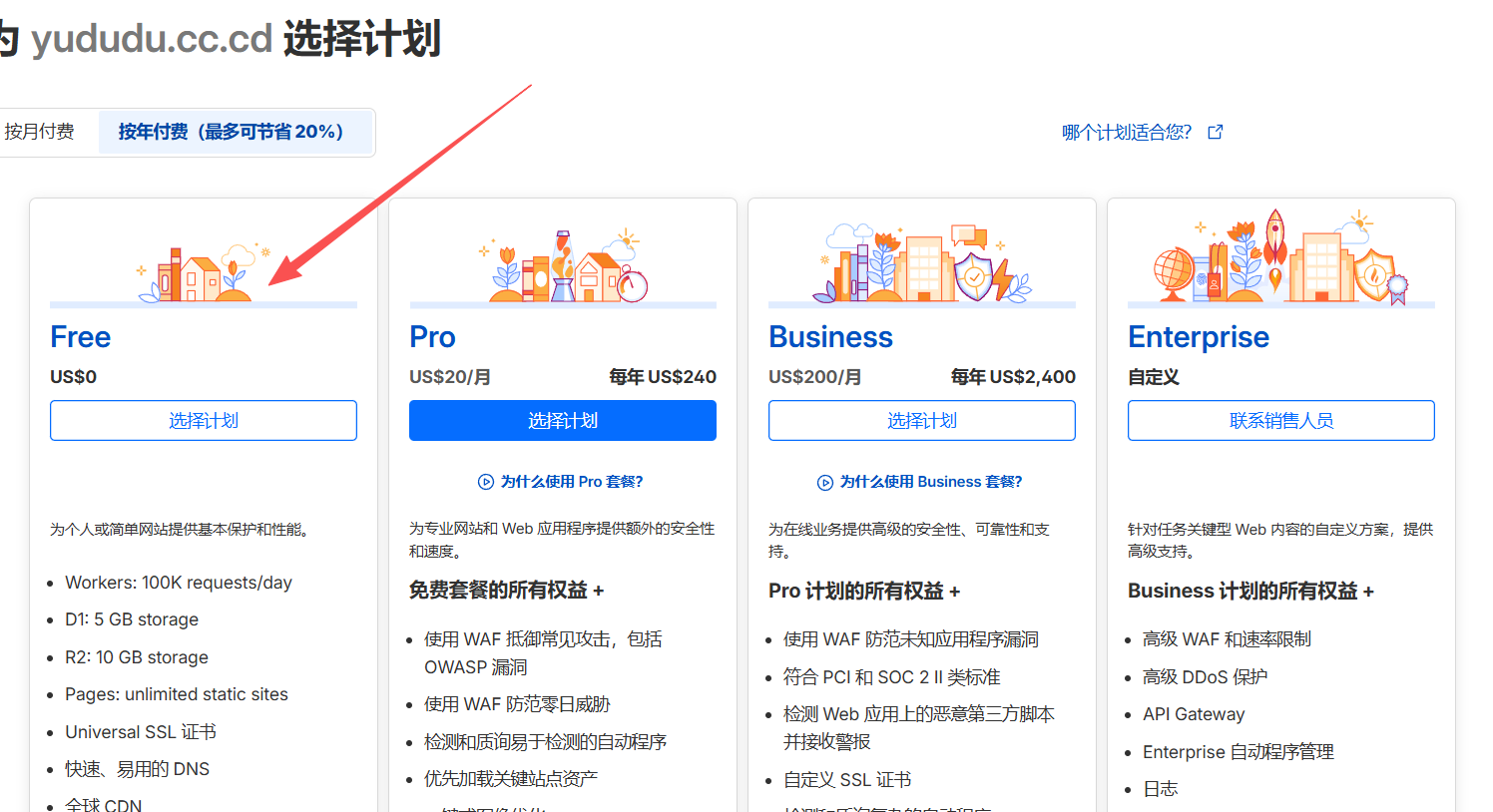Choose the Business plan with 选择计划

pyautogui.click(x=922, y=420)
